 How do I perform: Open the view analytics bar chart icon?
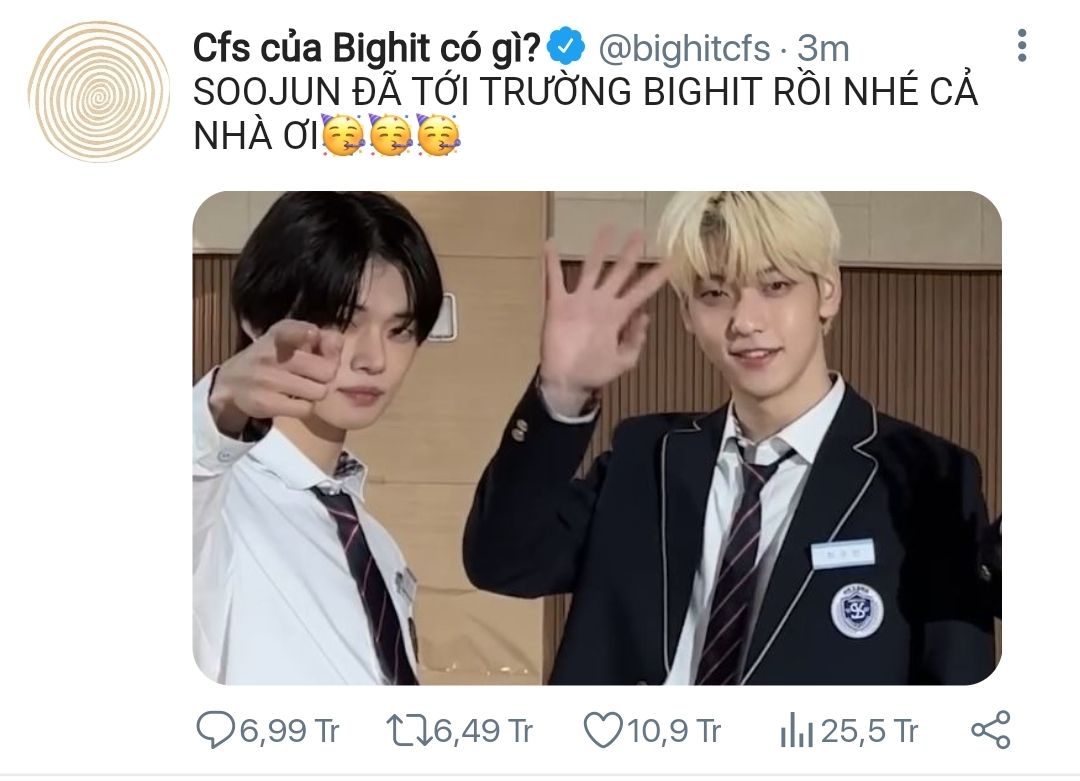coord(796,730)
